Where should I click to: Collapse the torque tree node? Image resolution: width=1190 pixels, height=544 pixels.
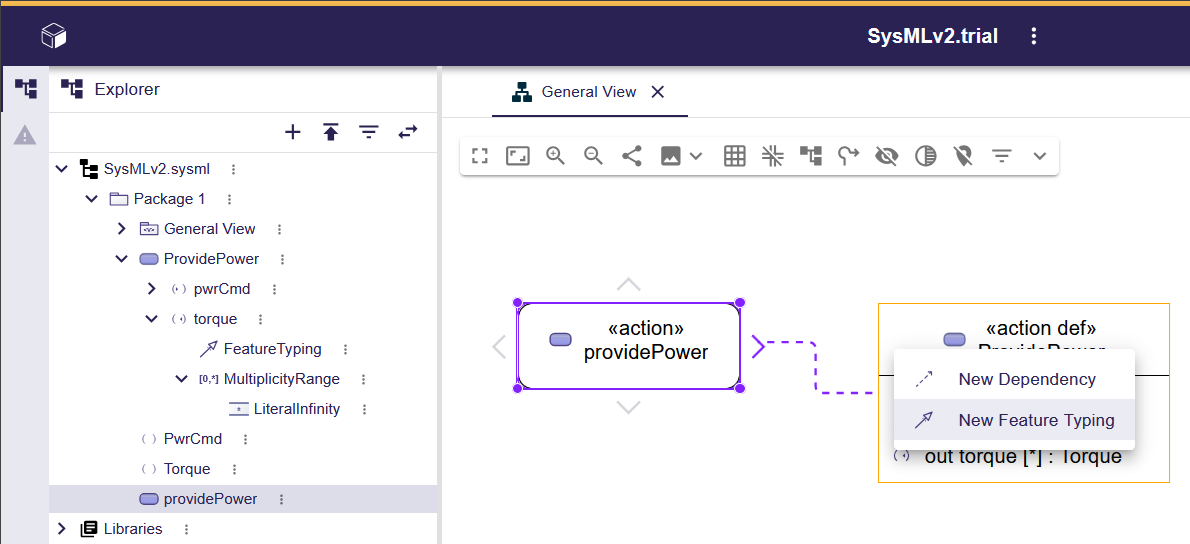coord(152,319)
